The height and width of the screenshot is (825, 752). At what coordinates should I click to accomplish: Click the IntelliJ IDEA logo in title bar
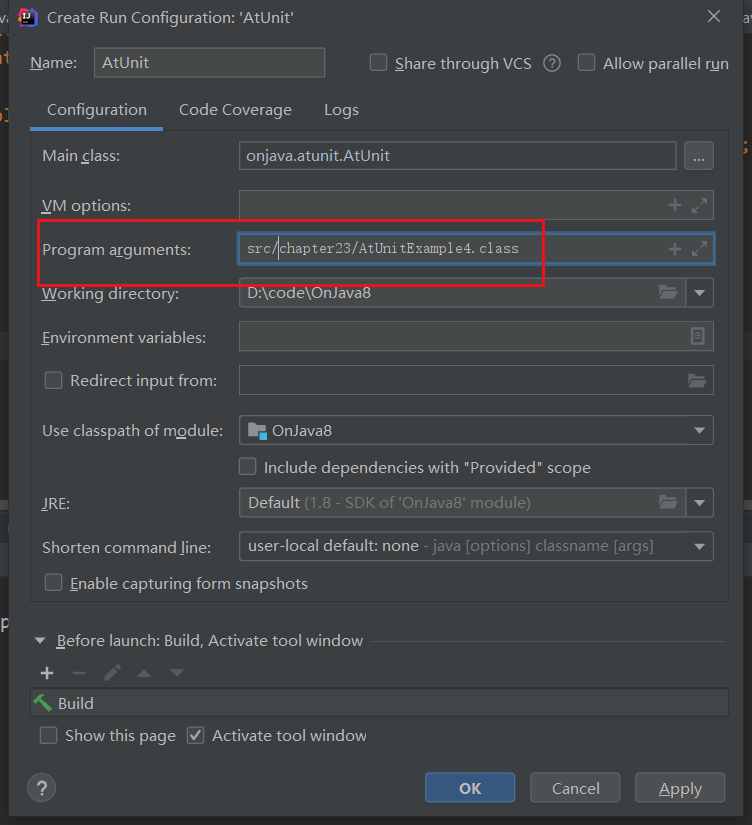click(x=27, y=17)
